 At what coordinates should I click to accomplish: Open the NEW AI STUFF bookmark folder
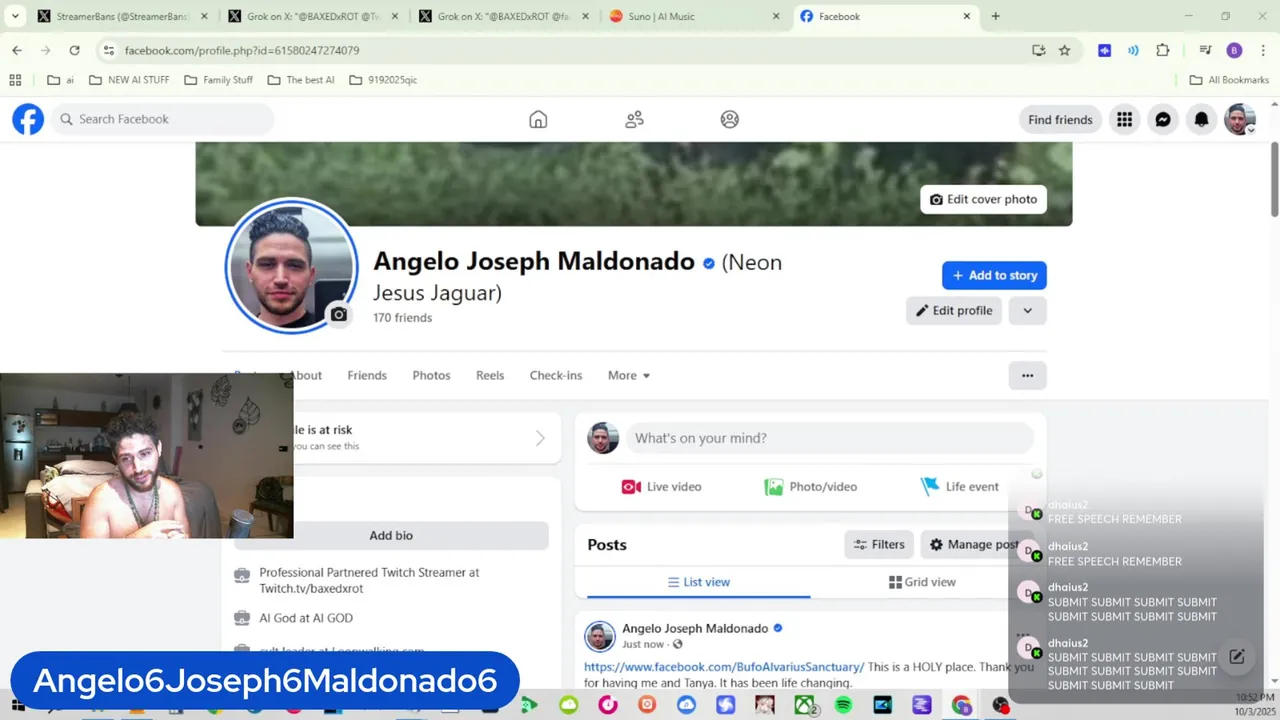point(129,80)
